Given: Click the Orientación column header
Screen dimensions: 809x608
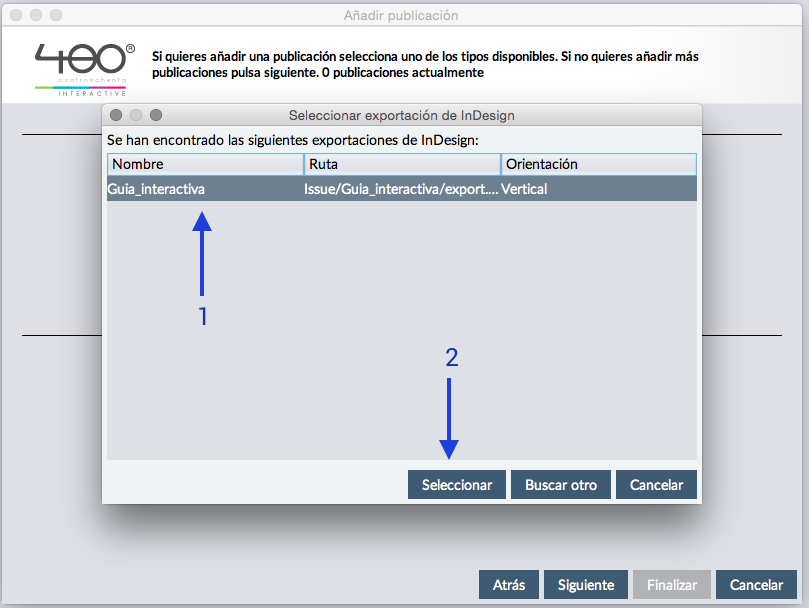Looking at the screenshot, I should click(x=598, y=164).
